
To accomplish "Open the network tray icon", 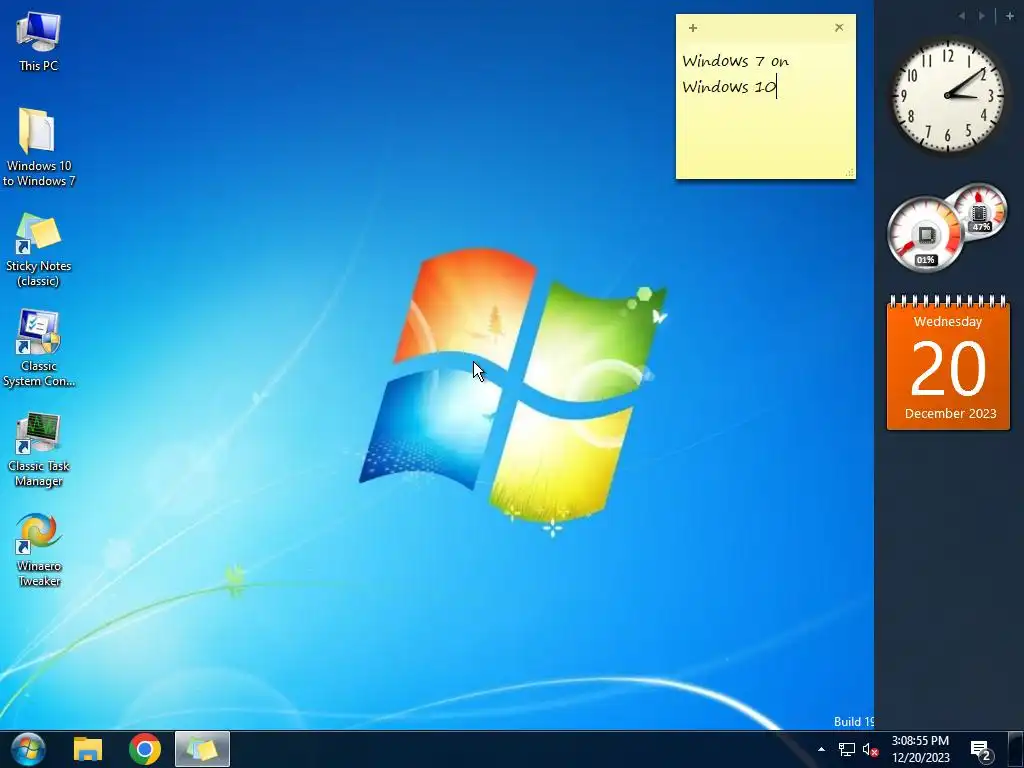I will 846,750.
